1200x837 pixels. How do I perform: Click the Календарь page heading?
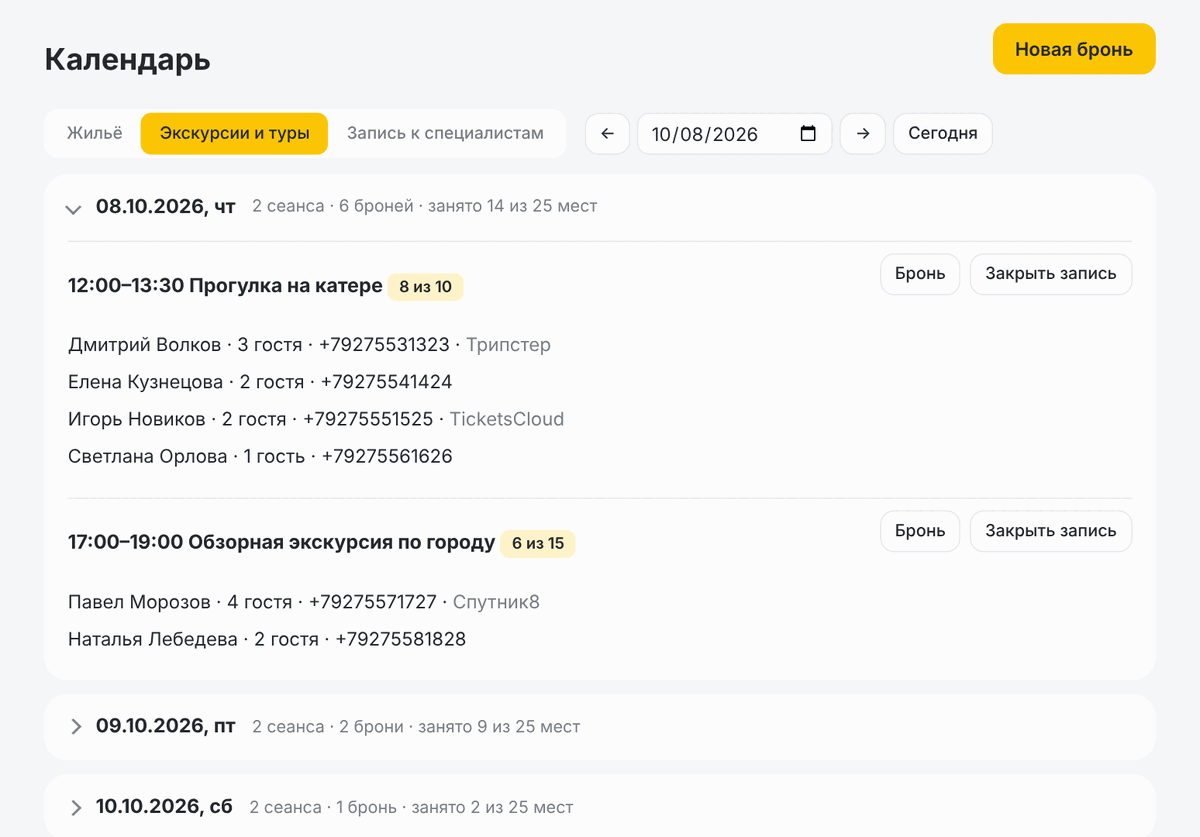(x=128, y=59)
